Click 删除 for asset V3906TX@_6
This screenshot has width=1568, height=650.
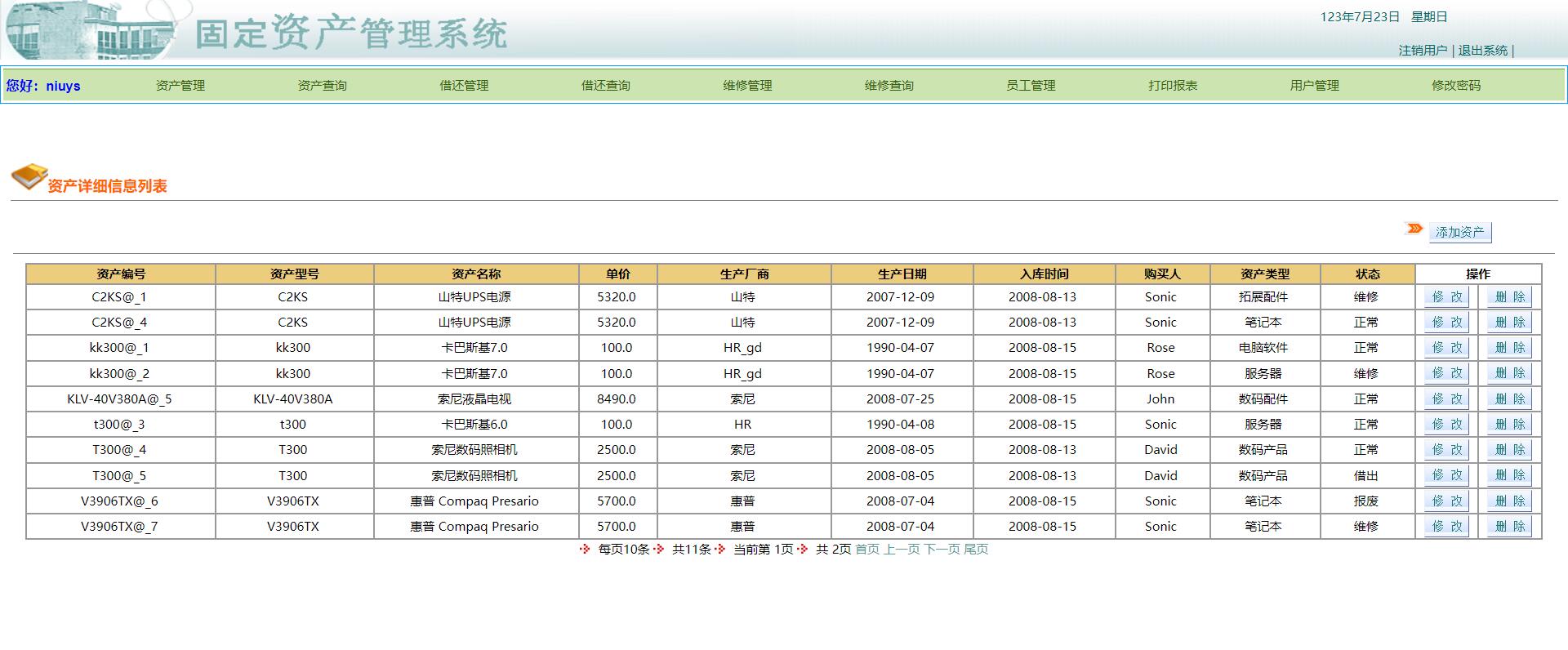[x=1509, y=501]
